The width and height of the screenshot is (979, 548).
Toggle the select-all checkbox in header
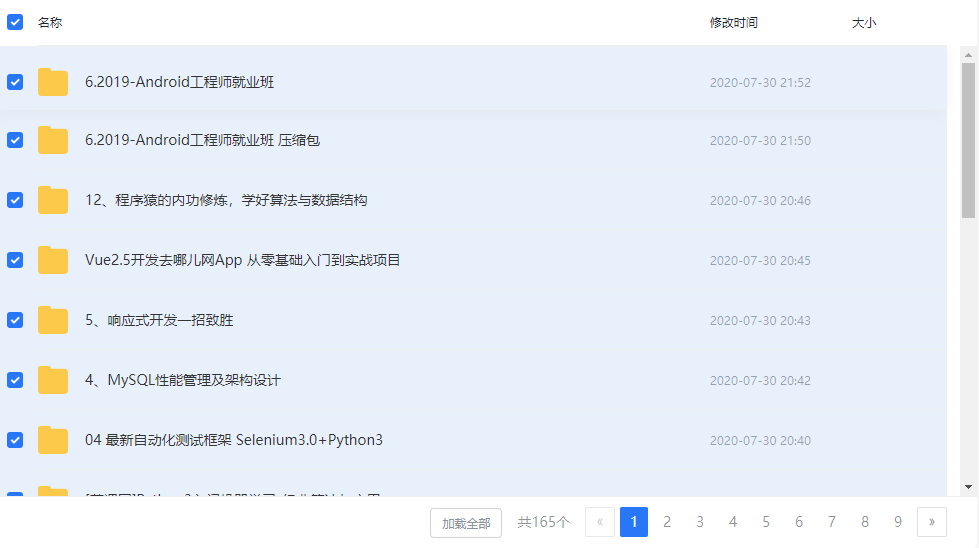[x=15, y=22]
